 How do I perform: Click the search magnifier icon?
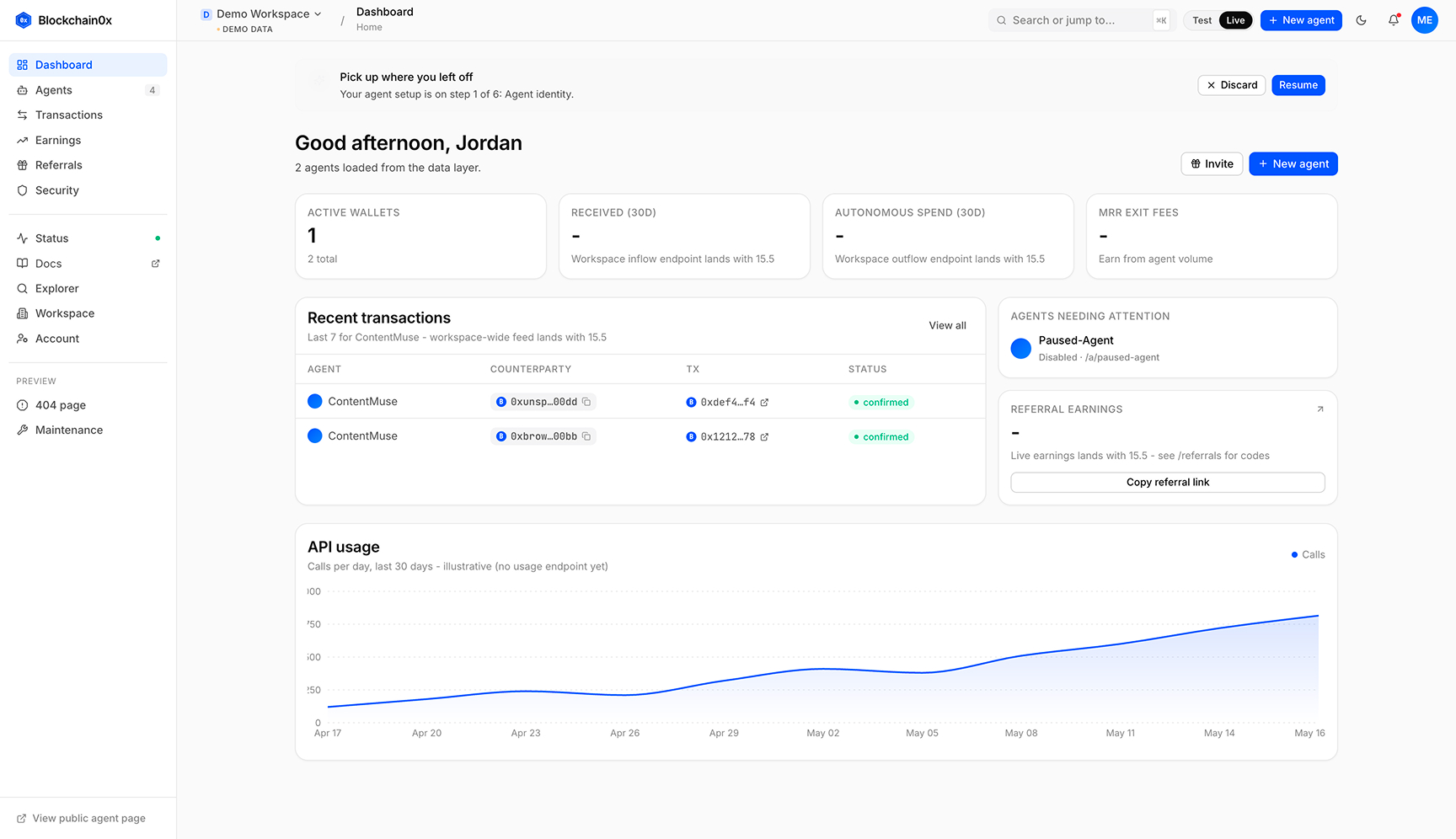click(1001, 20)
